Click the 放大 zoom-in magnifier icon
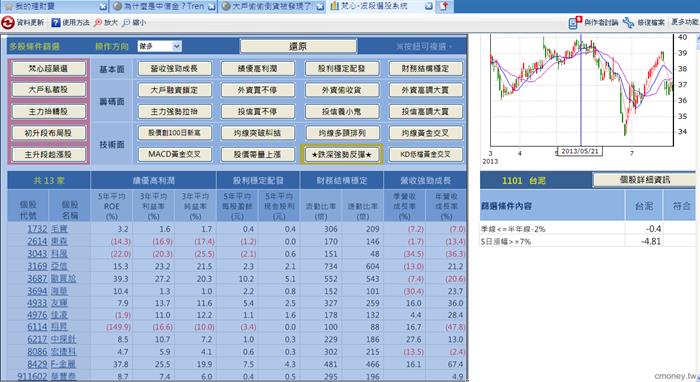Screen dimensions: 700x382 98,22
